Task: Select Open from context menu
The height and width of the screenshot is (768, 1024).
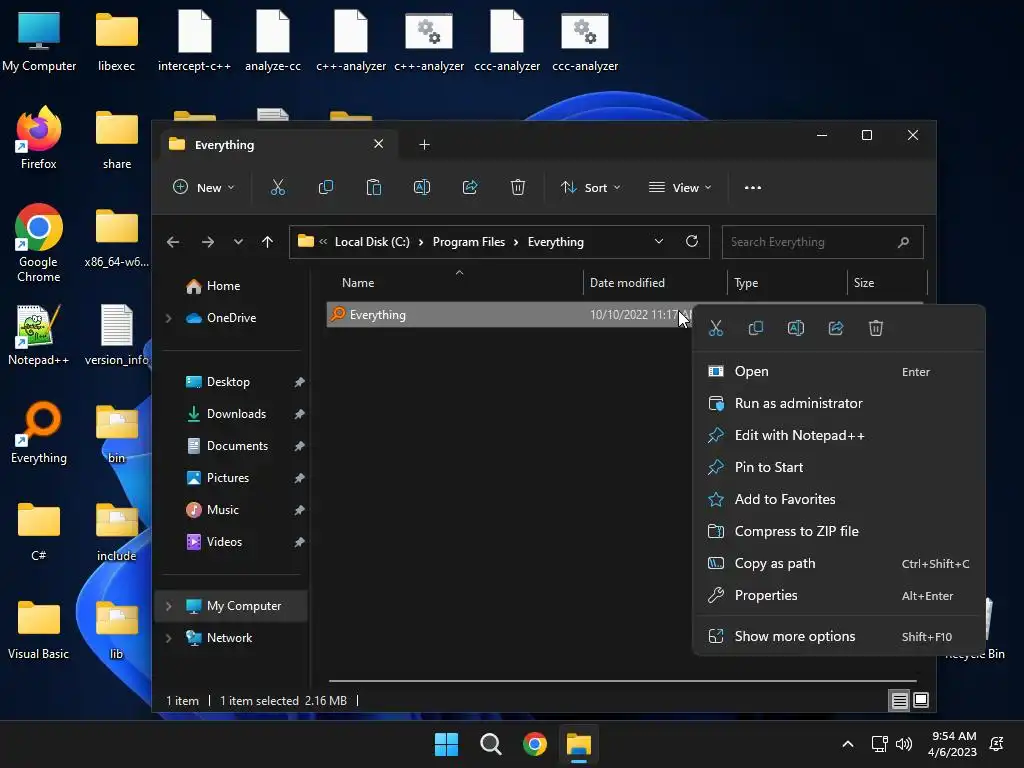Action: 839,372
